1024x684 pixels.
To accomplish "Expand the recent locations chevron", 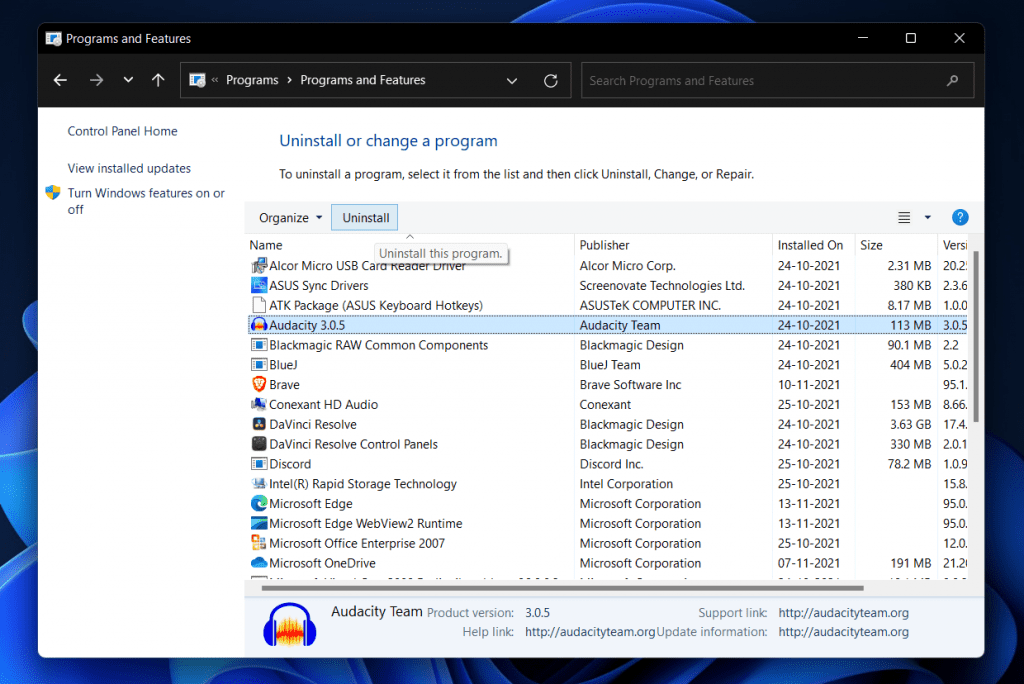I will coord(127,80).
